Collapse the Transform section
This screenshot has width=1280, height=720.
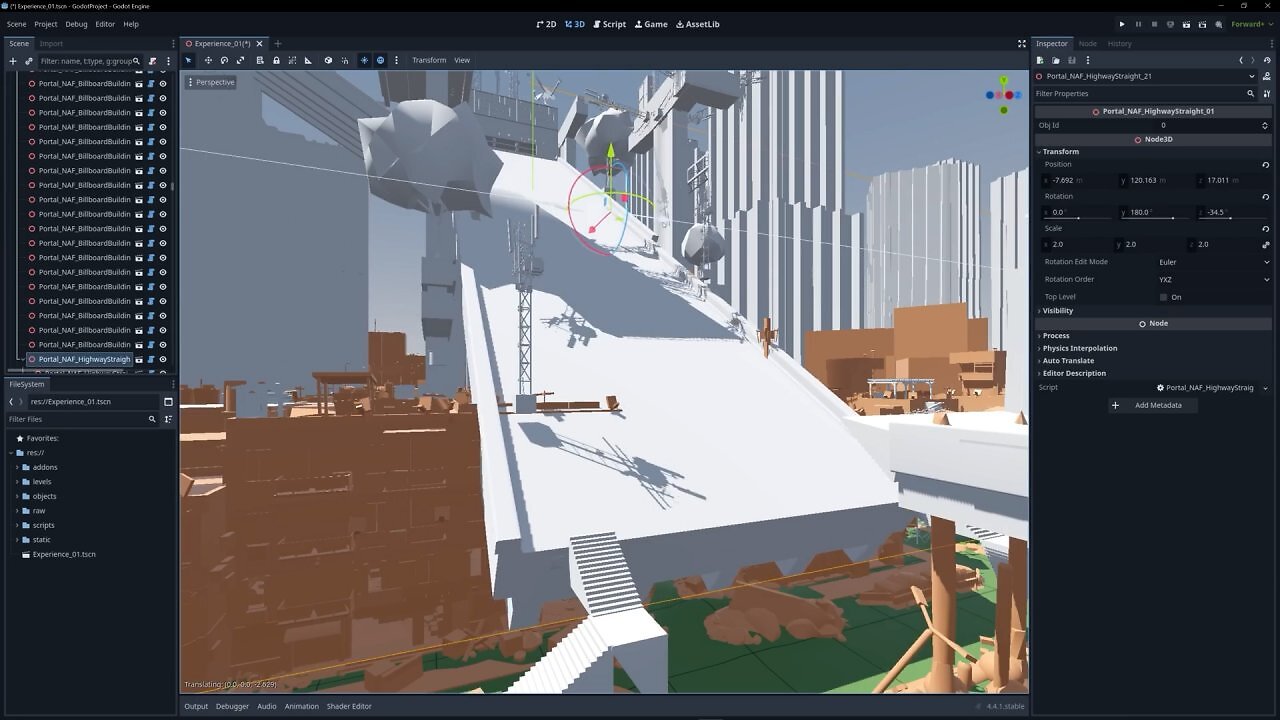(1060, 152)
